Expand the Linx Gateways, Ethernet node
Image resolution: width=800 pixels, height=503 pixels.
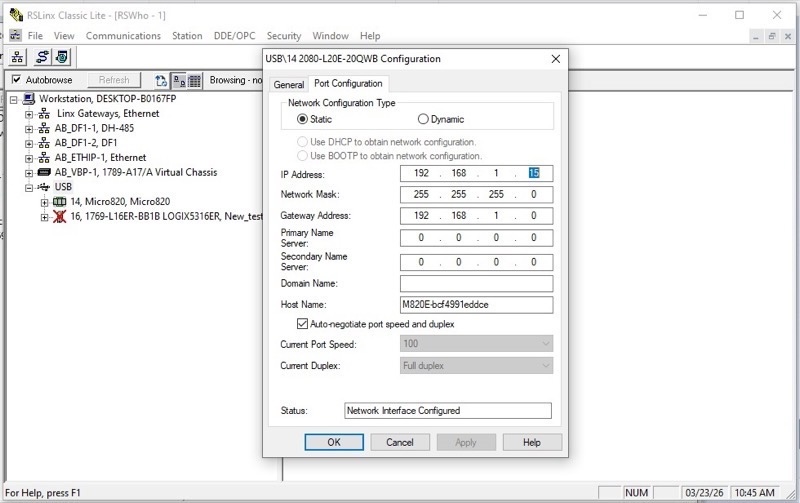click(x=29, y=114)
